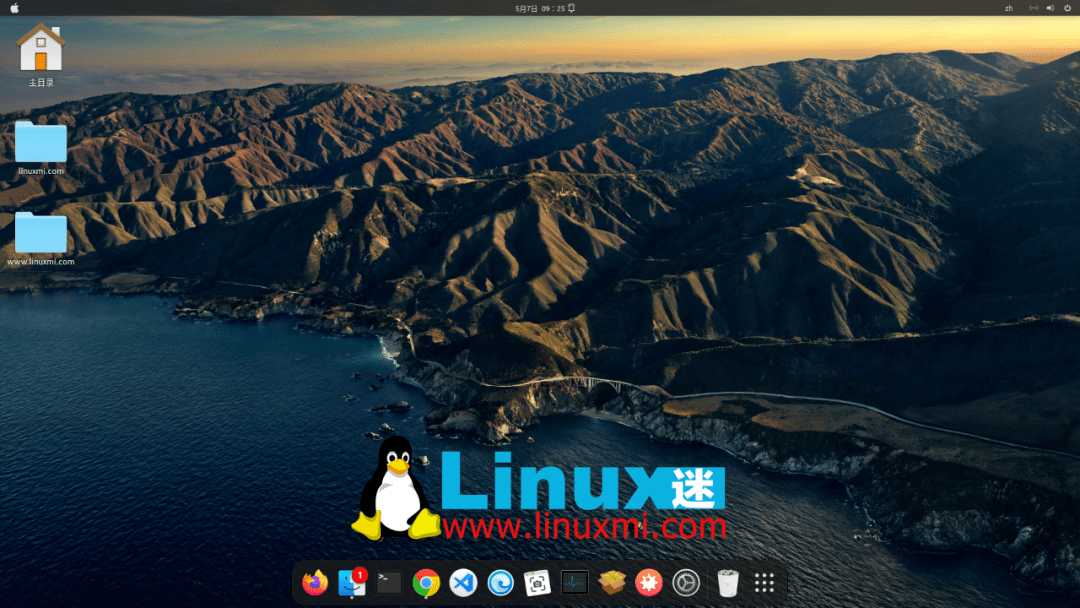The width and height of the screenshot is (1080, 608).
Task: Open the terminal emulator from the dock
Action: [388, 582]
